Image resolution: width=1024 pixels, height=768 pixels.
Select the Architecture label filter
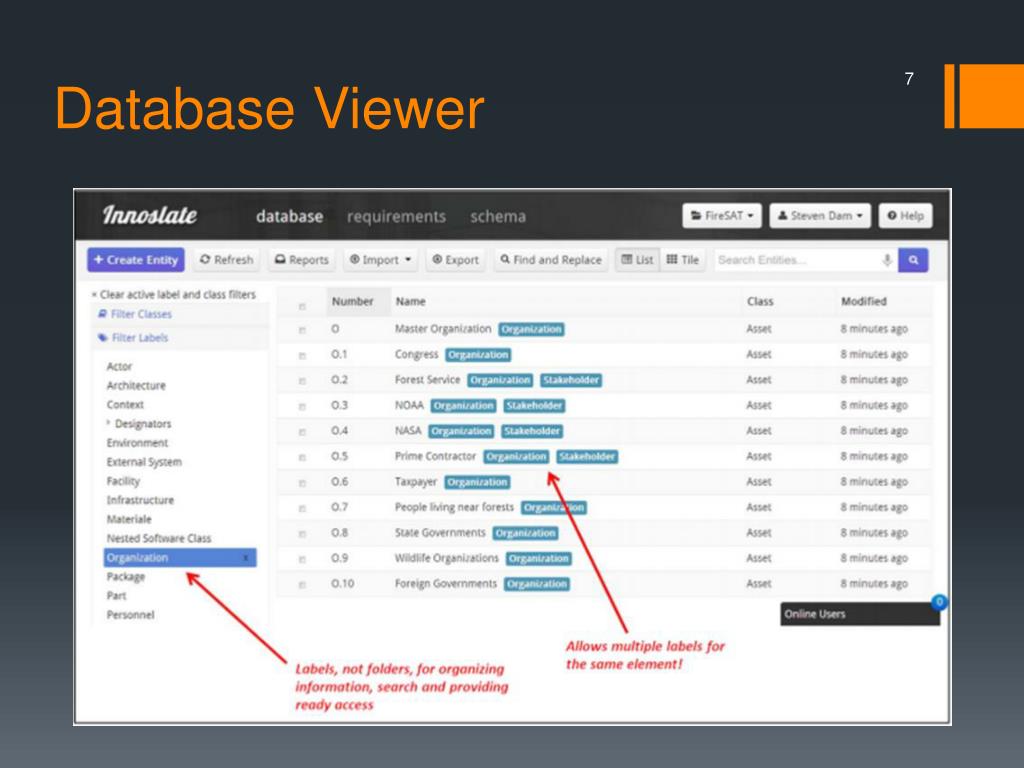tap(136, 385)
